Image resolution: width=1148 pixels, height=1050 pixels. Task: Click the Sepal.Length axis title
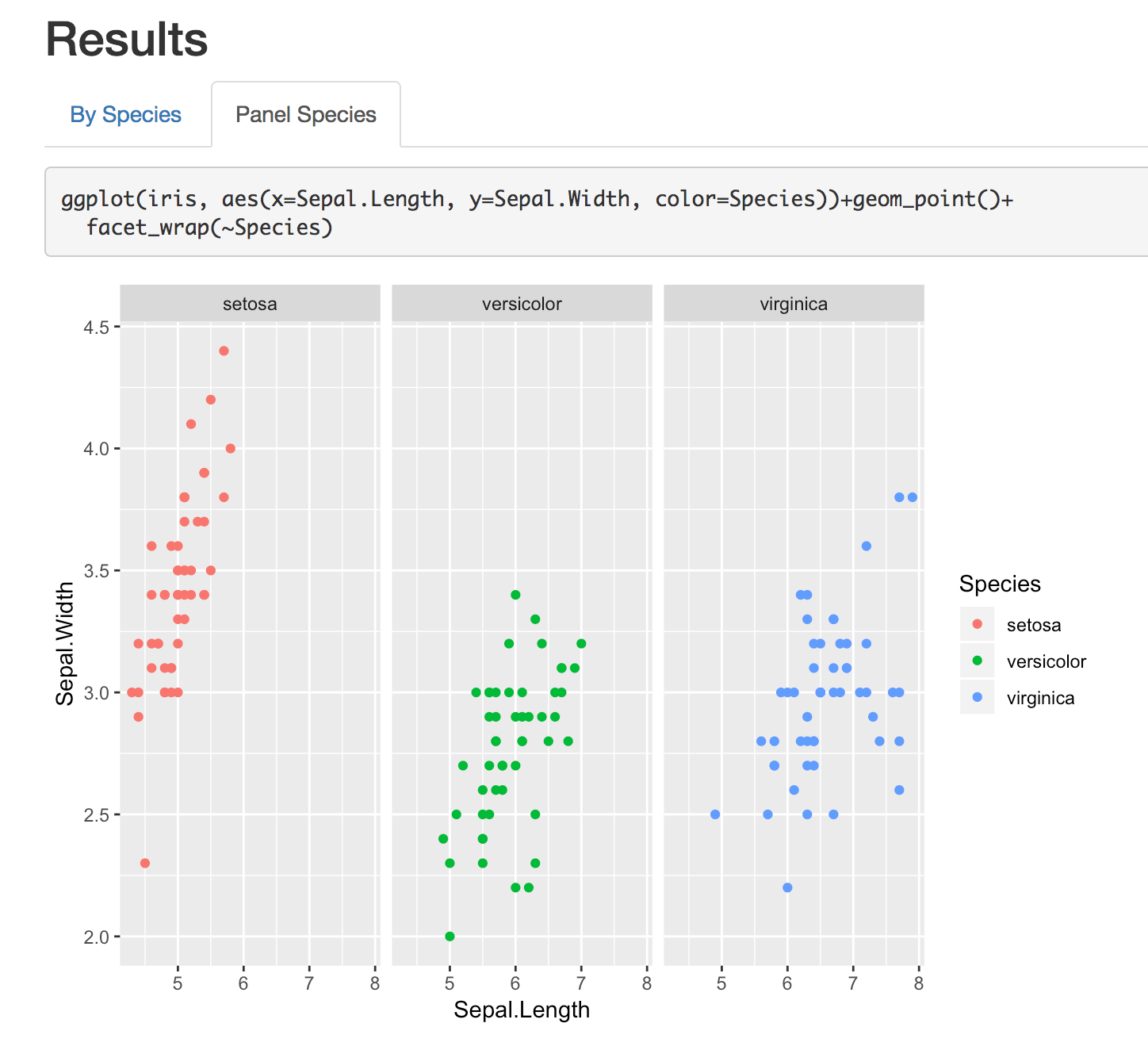click(x=522, y=1010)
